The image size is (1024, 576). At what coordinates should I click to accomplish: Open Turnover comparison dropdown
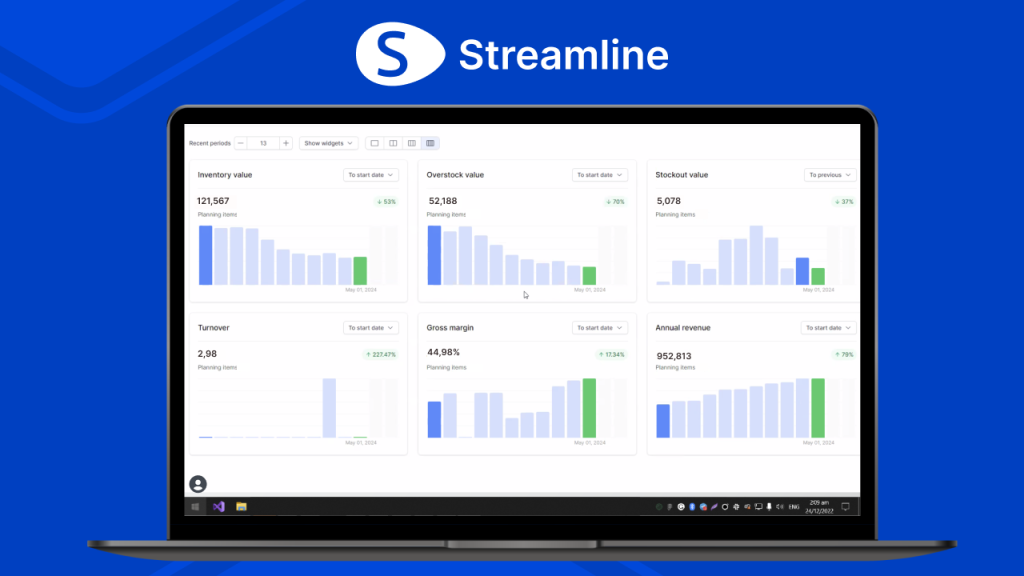pos(371,328)
